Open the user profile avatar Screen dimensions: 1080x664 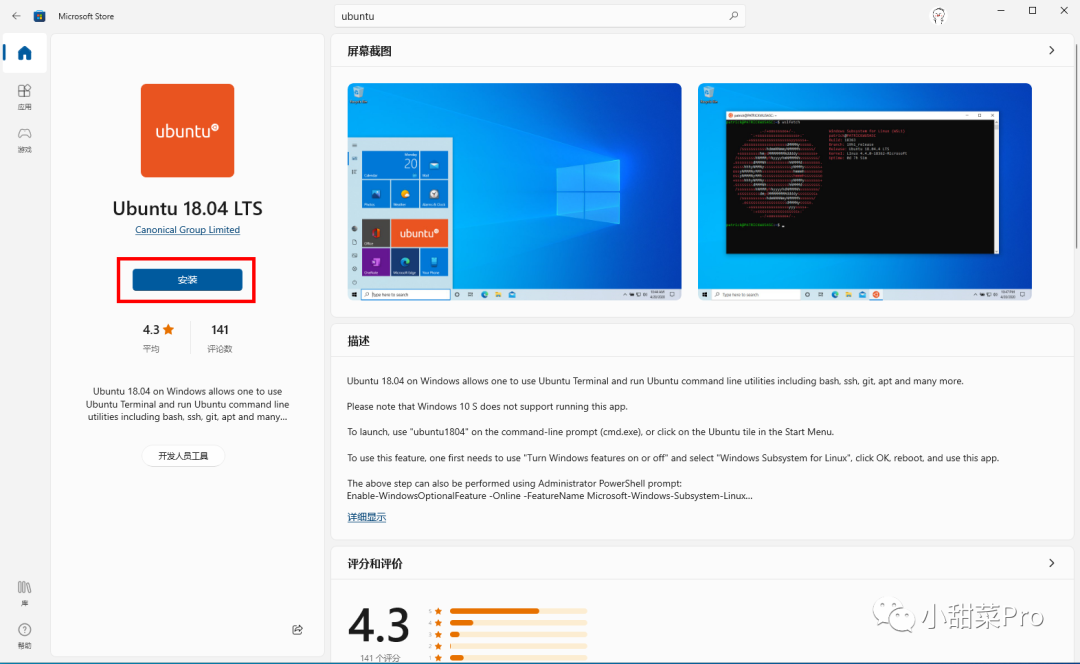tap(938, 16)
